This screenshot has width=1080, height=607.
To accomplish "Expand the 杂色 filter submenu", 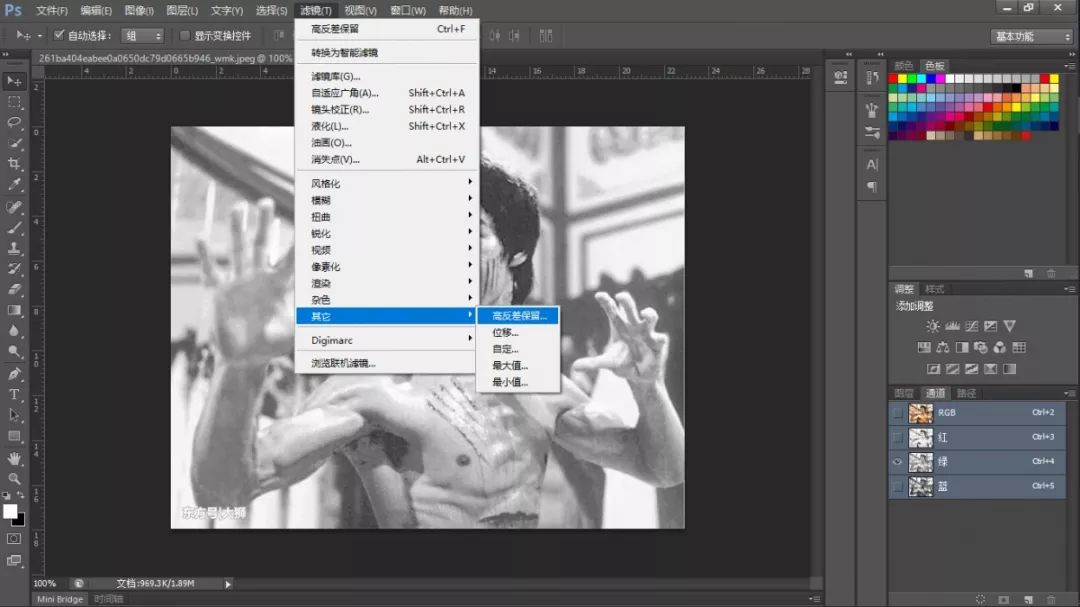I will (386, 300).
